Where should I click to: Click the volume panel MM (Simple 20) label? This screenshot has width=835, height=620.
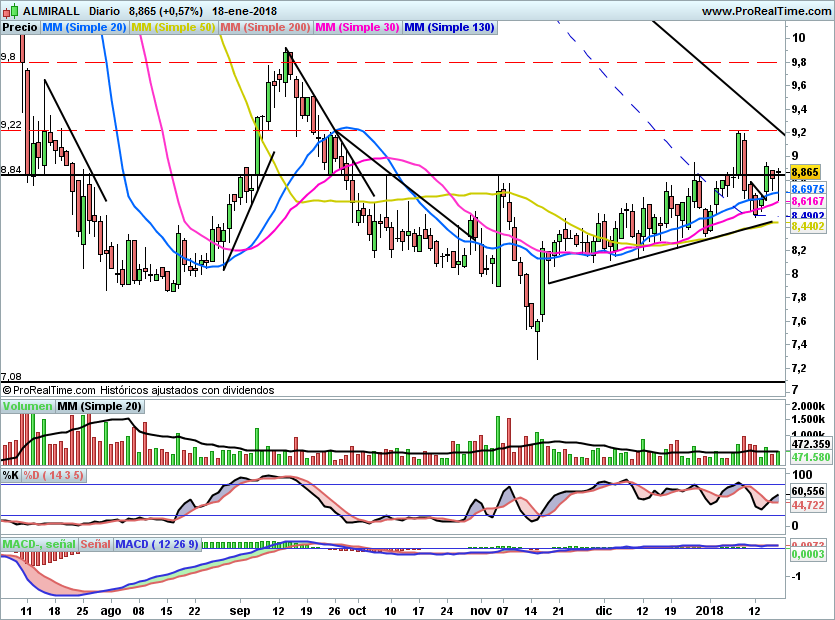point(99,406)
